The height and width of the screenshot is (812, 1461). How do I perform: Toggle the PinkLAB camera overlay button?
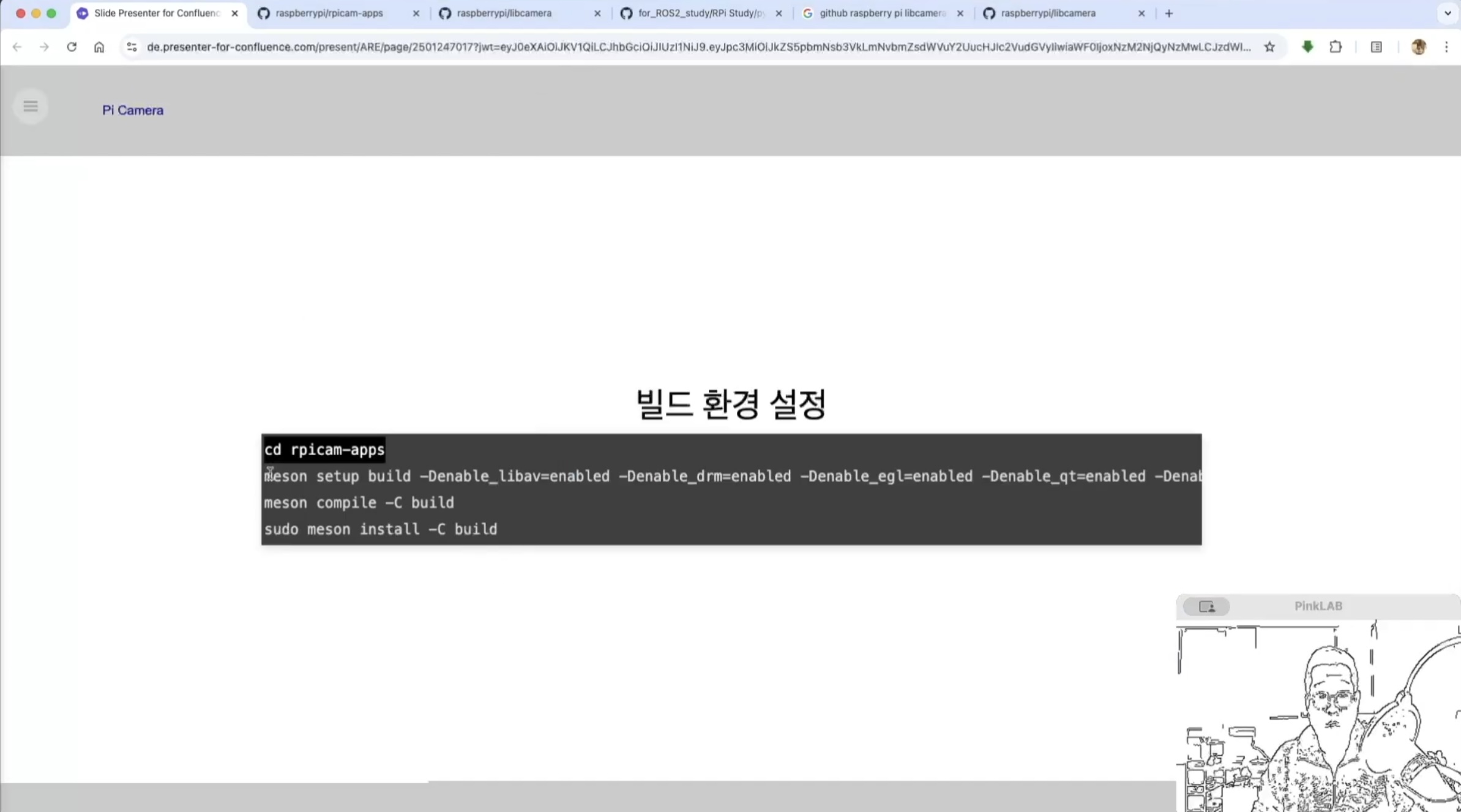tap(1206, 606)
